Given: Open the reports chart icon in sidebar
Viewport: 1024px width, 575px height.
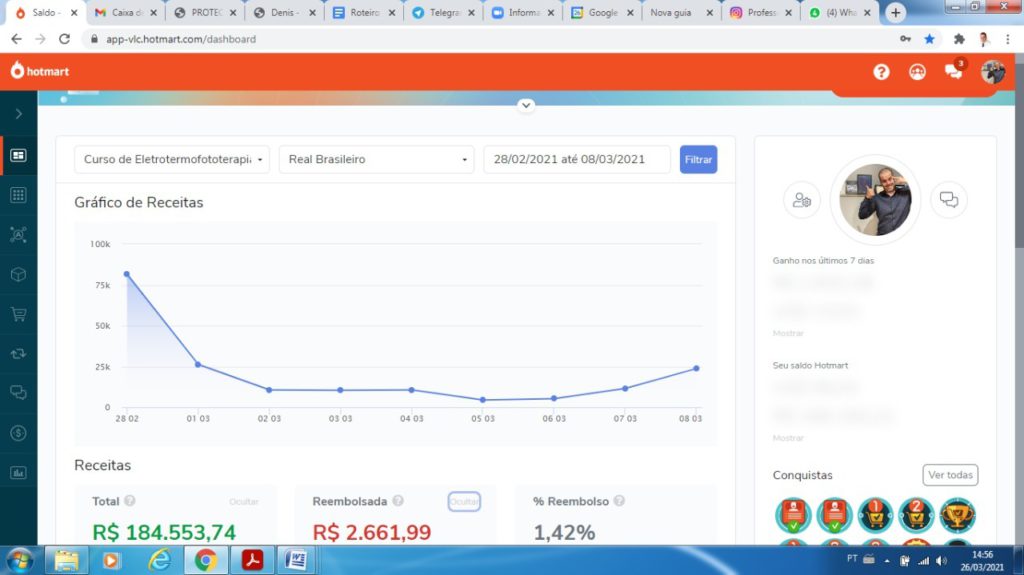Looking at the screenshot, I should tap(18, 472).
